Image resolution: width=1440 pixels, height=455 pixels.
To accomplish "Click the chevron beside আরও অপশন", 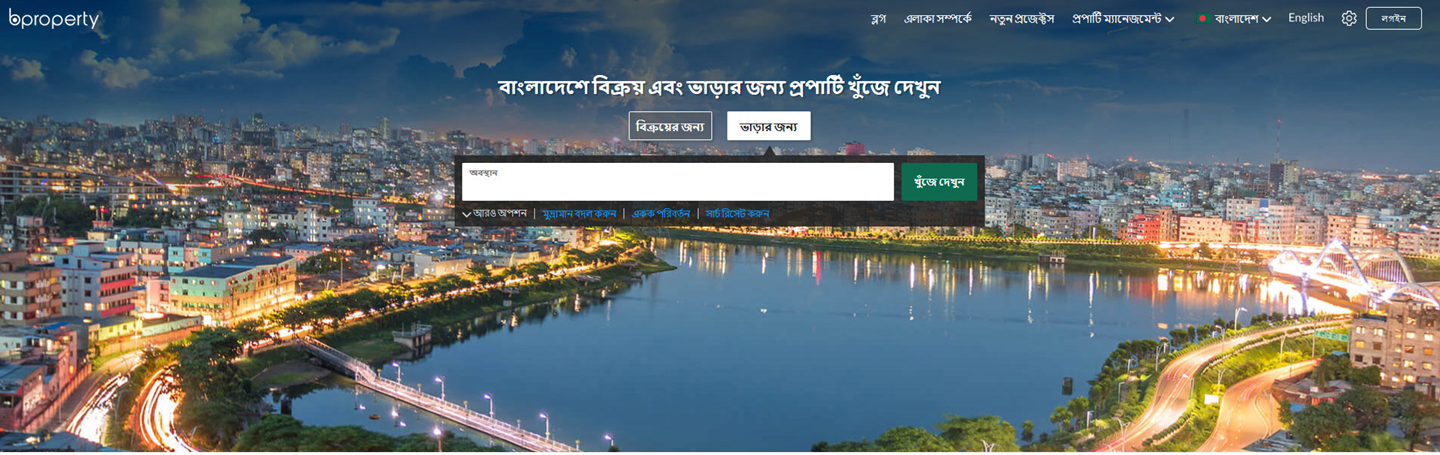I will pyautogui.click(x=466, y=214).
